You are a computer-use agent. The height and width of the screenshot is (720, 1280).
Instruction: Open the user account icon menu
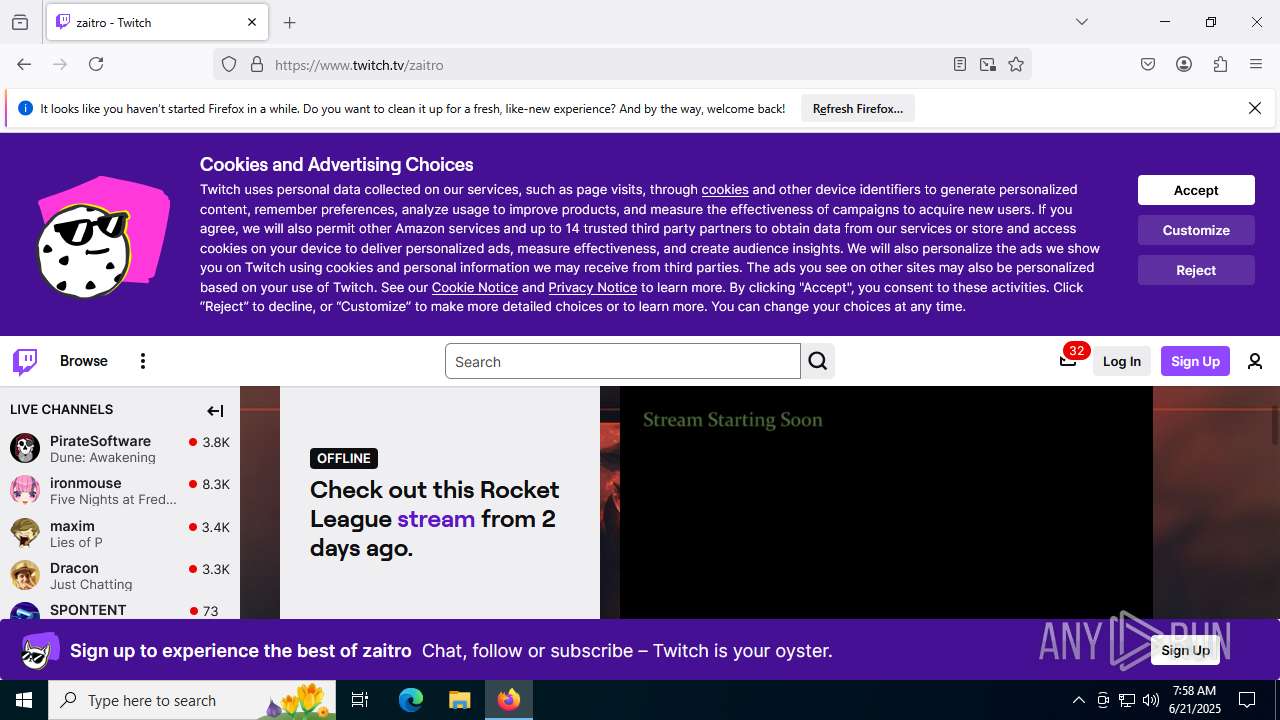click(x=1255, y=361)
